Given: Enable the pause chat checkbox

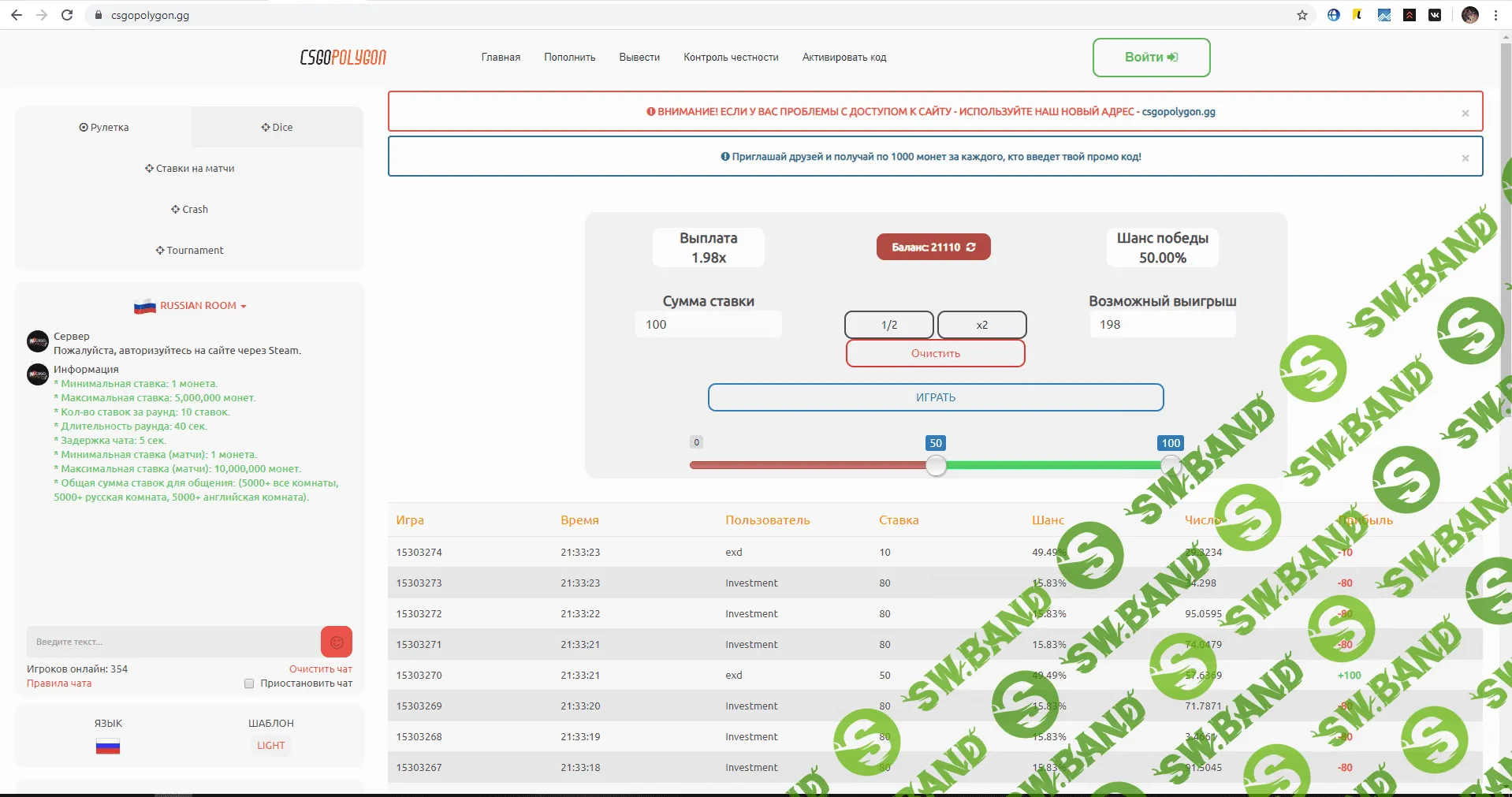Looking at the screenshot, I should click(249, 683).
